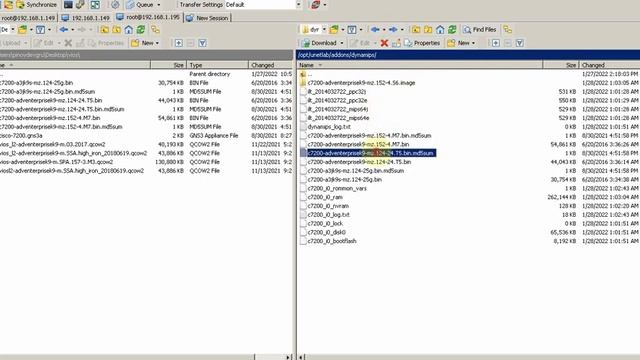
Task: Go back in the left panel
Action: pos(64,29)
